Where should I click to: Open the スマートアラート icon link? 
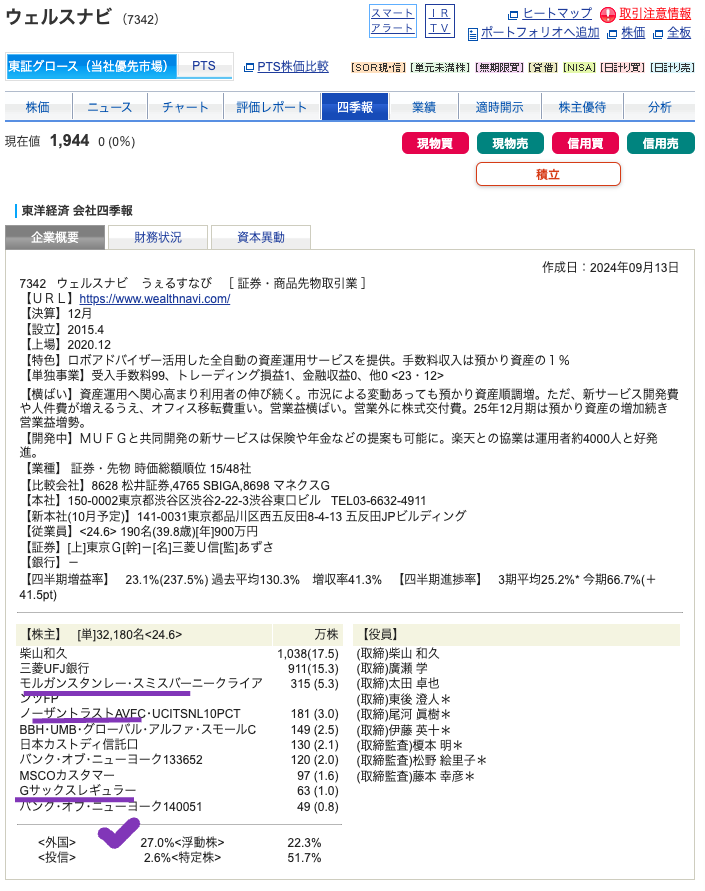[393, 21]
